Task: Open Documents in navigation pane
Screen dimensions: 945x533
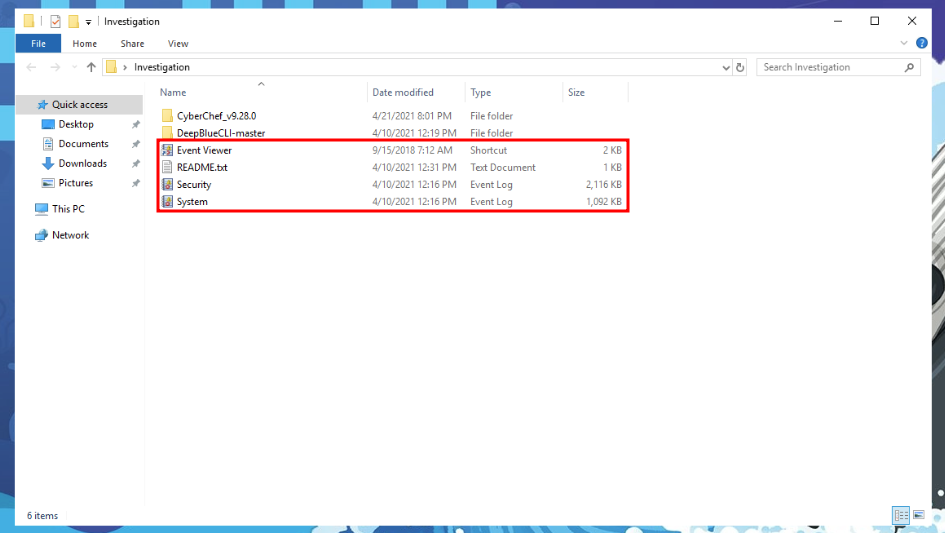Action: coord(83,144)
